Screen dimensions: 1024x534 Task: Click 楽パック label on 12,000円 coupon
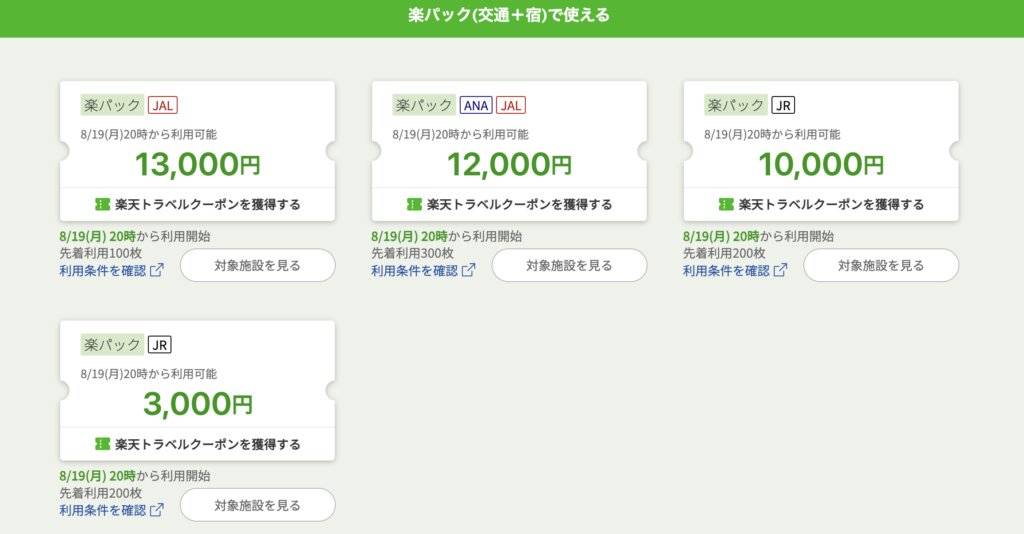pos(424,105)
